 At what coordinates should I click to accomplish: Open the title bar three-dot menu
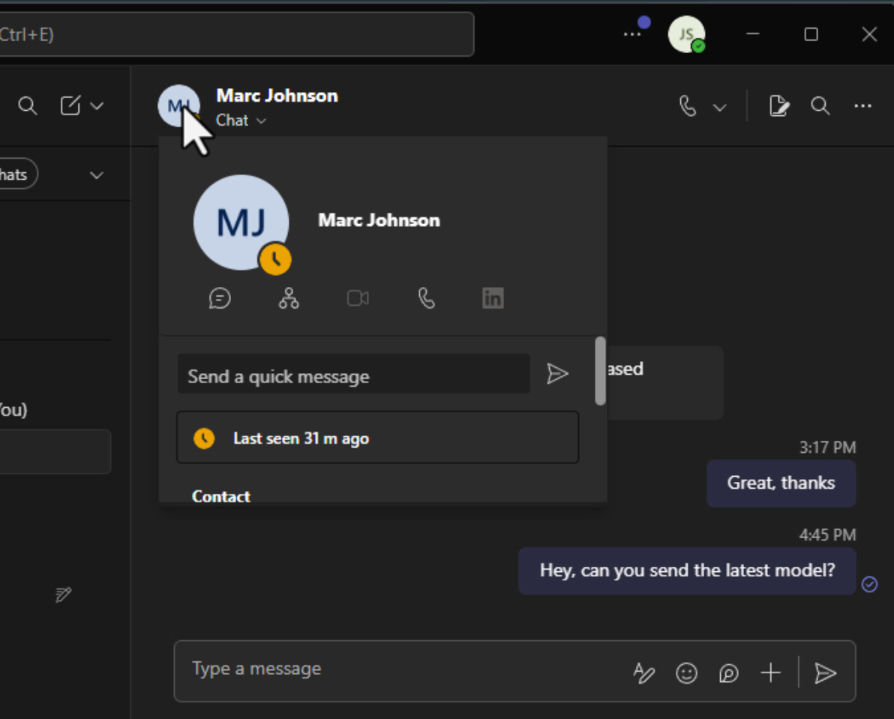click(633, 33)
